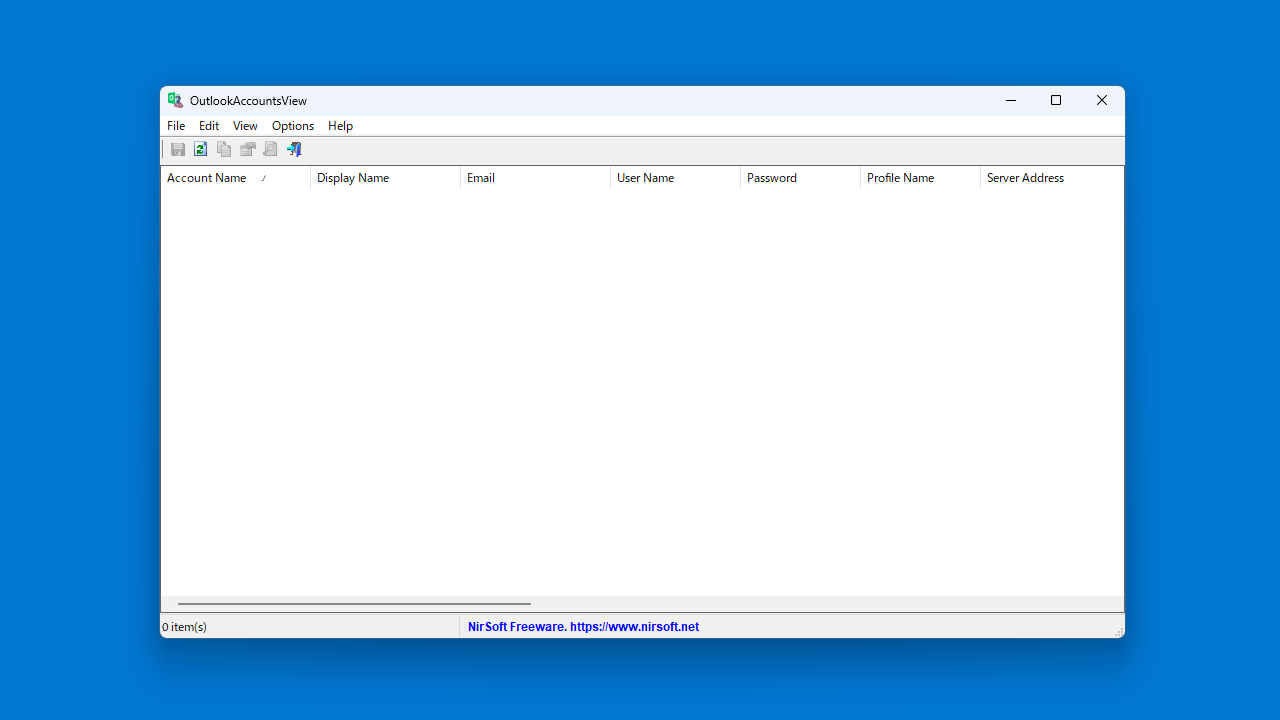The width and height of the screenshot is (1280, 720).
Task: Click the '0 item(s)' status text
Action: pos(184,627)
